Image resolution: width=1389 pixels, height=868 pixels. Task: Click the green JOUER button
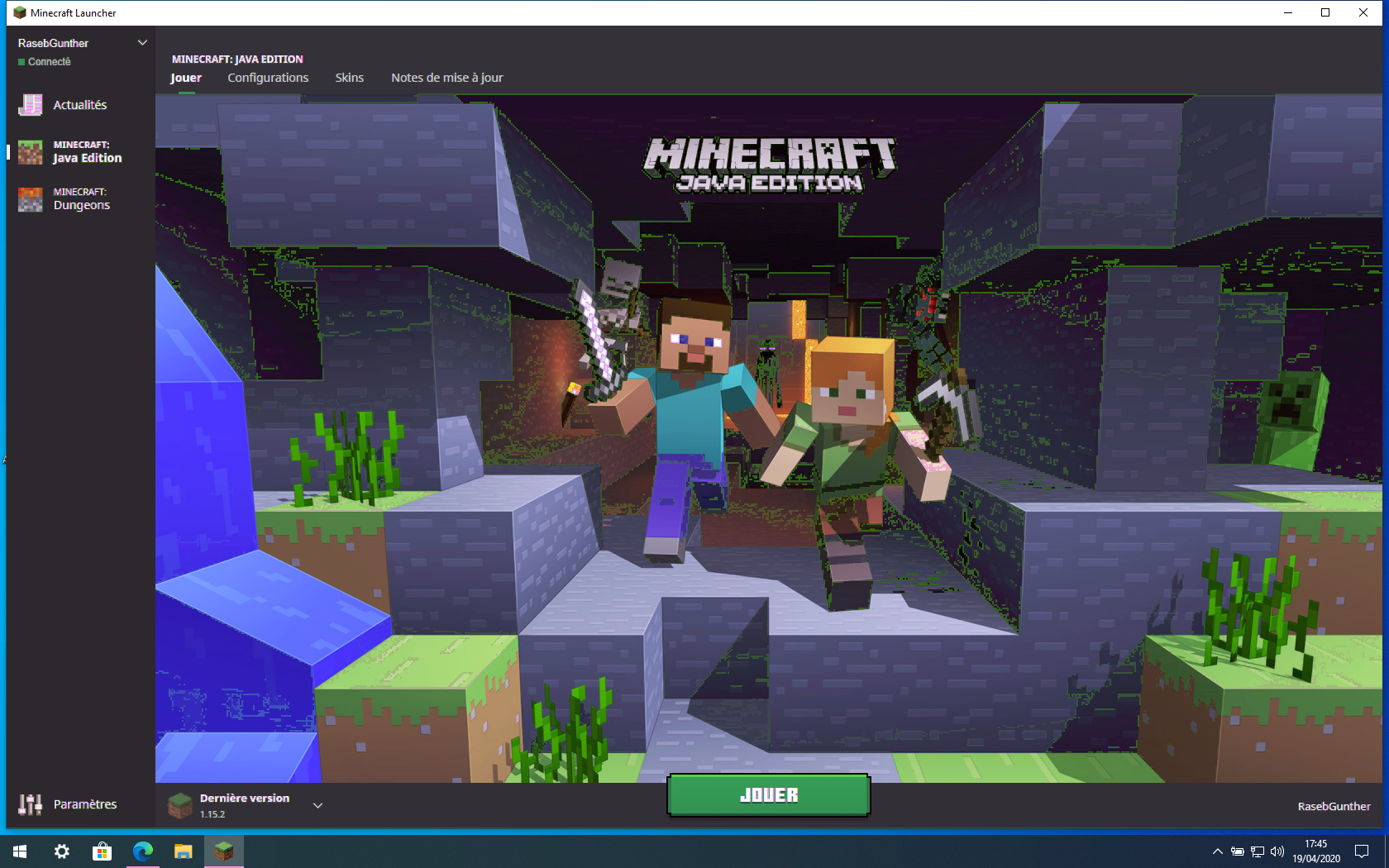click(769, 795)
